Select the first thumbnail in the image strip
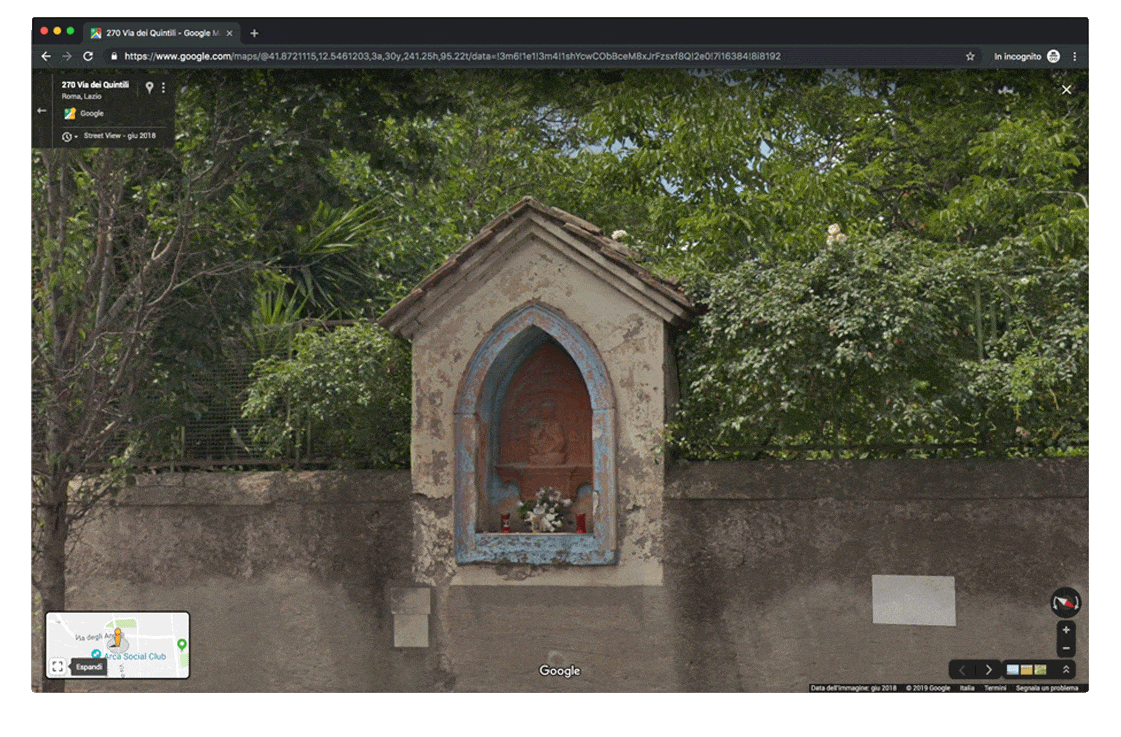 1013,670
